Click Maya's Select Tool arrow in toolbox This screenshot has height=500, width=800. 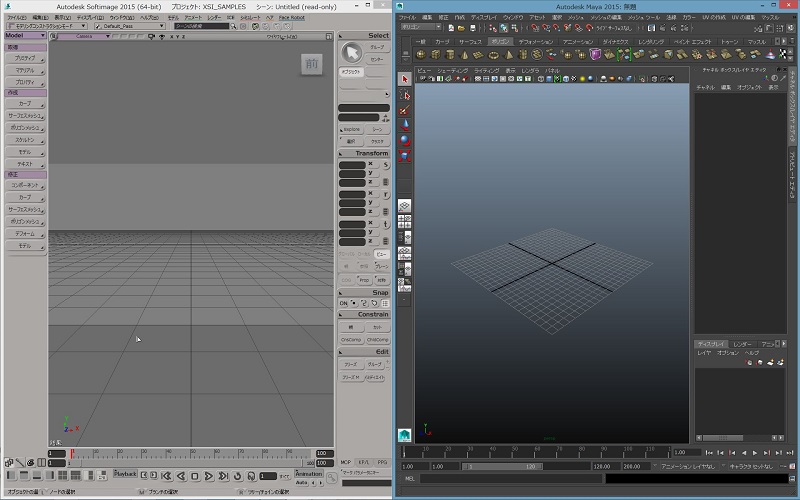click(405, 80)
